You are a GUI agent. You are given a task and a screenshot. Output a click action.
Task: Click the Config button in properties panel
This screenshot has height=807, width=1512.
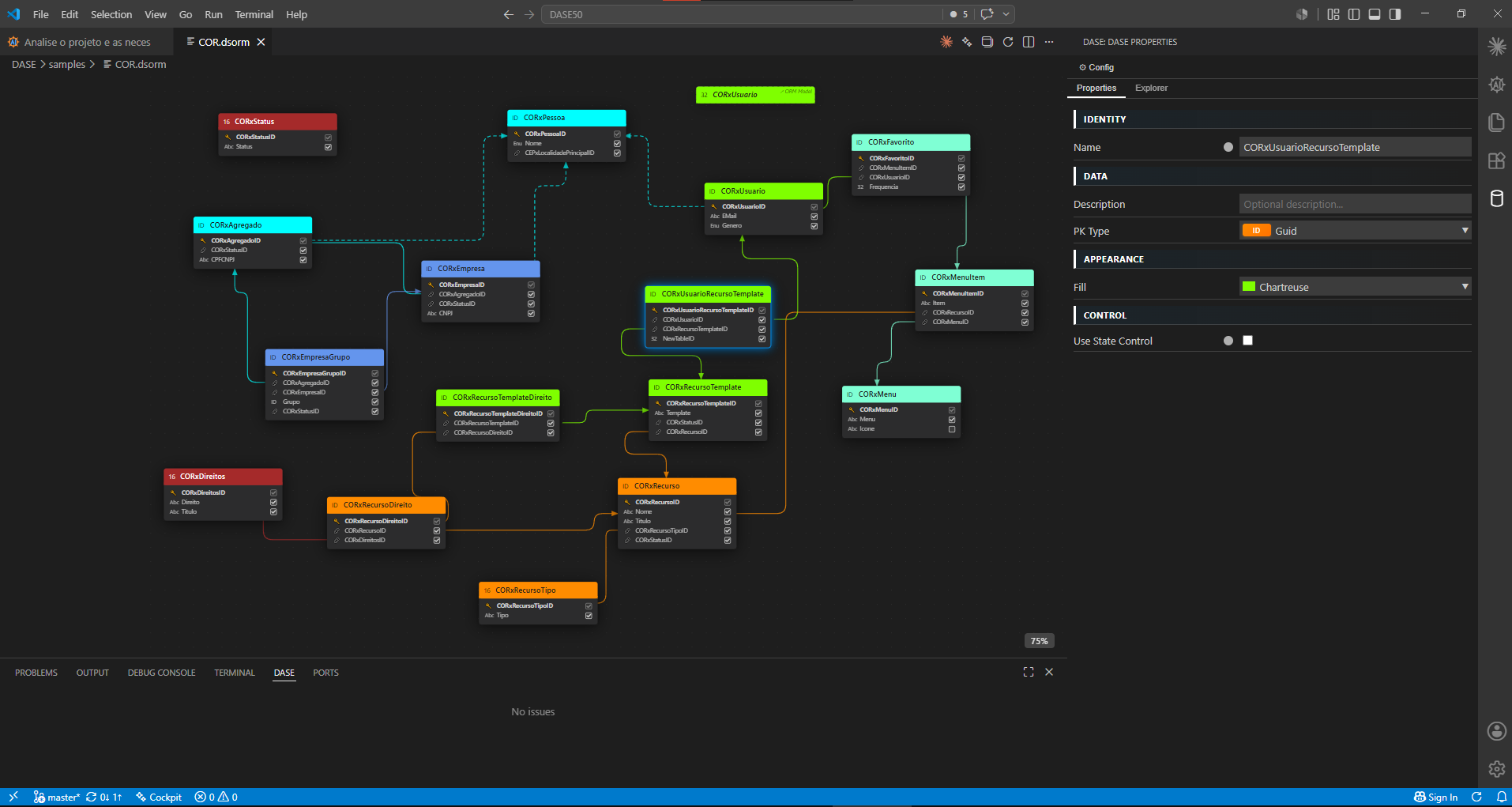1096,67
